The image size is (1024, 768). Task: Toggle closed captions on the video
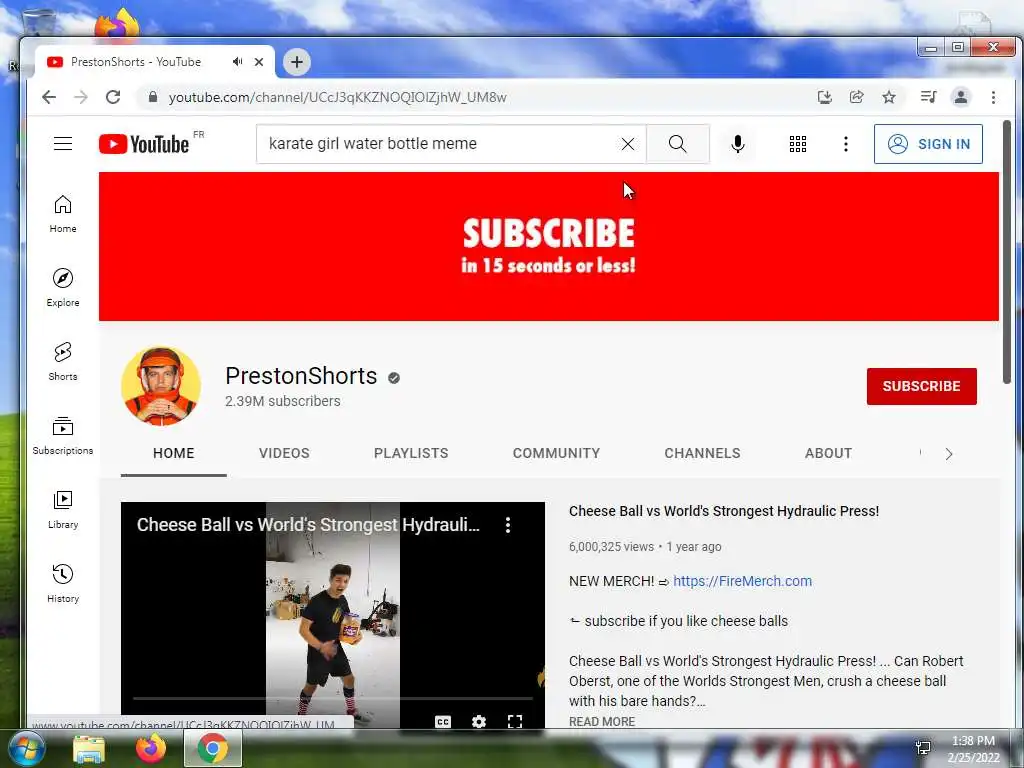click(x=443, y=721)
